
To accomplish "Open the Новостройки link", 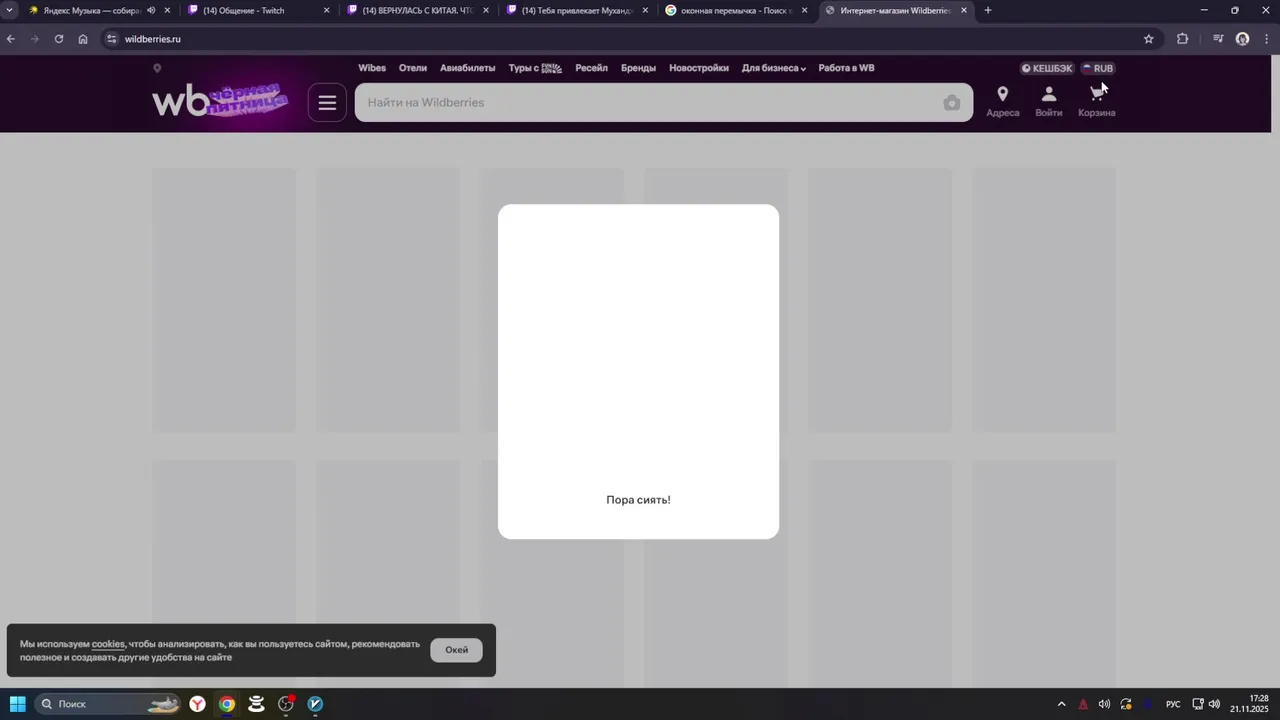I will (x=699, y=68).
